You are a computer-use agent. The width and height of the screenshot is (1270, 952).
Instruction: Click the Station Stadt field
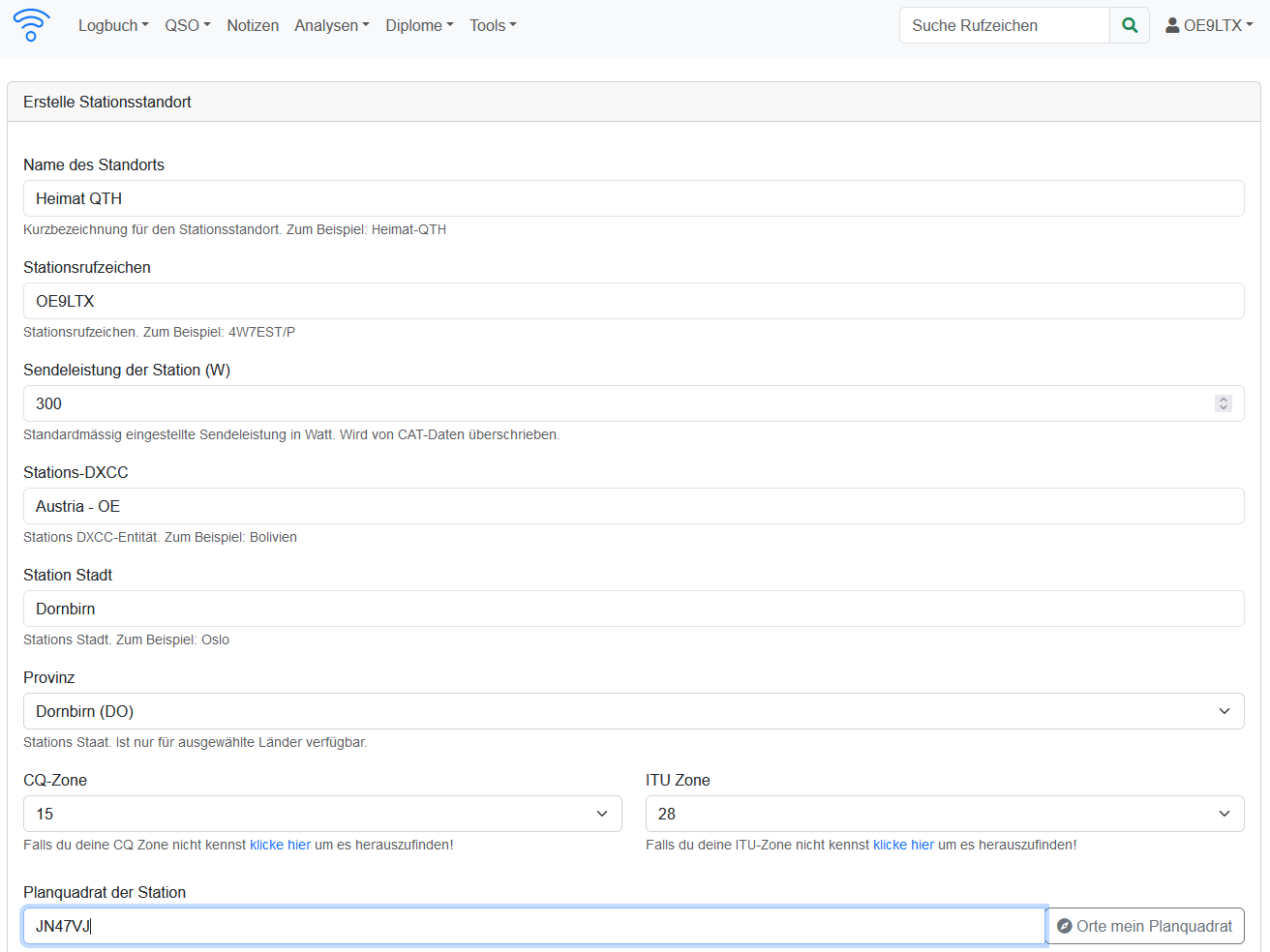pos(634,609)
